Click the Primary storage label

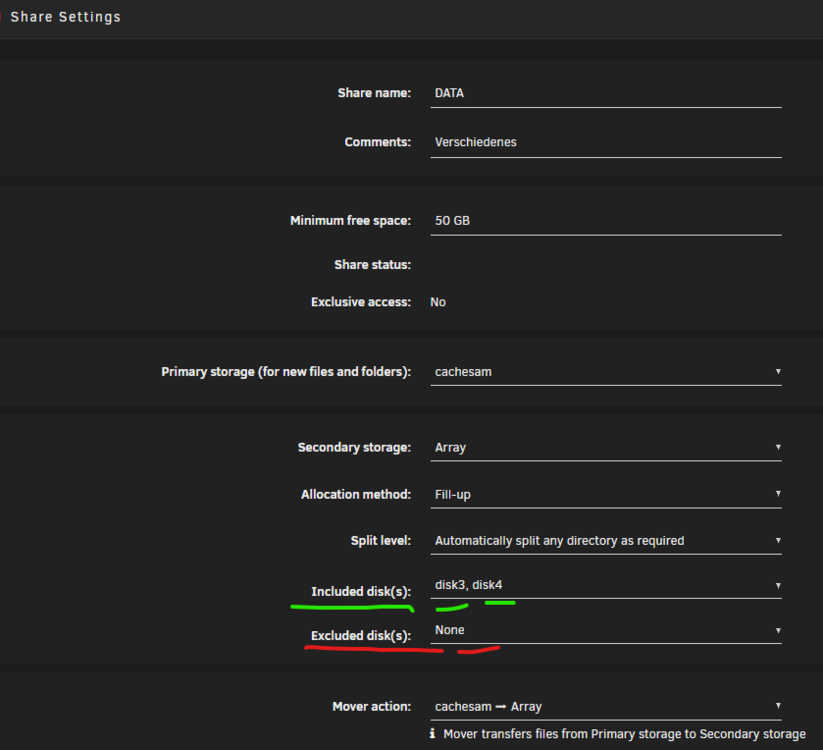coord(286,372)
